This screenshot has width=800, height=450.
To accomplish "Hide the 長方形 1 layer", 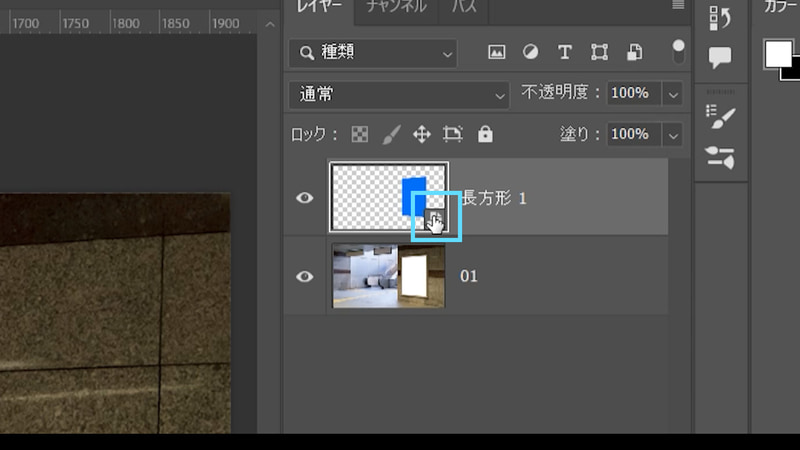I will point(305,197).
